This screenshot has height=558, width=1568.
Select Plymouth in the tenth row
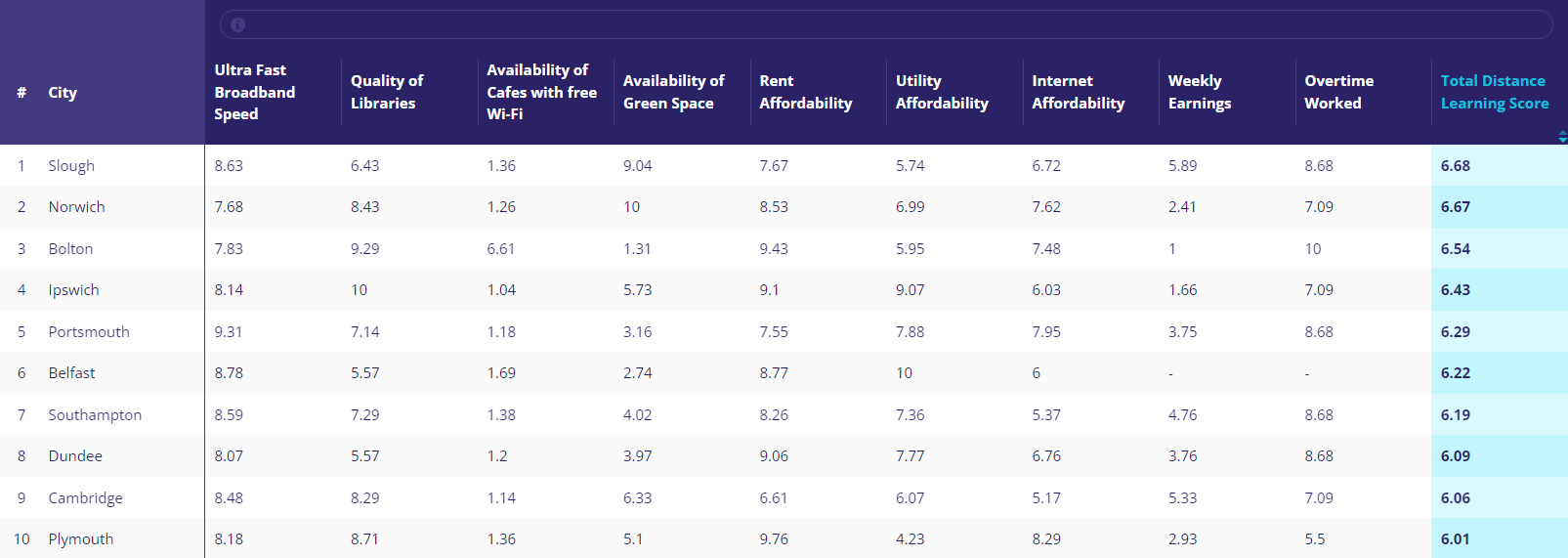(x=81, y=539)
